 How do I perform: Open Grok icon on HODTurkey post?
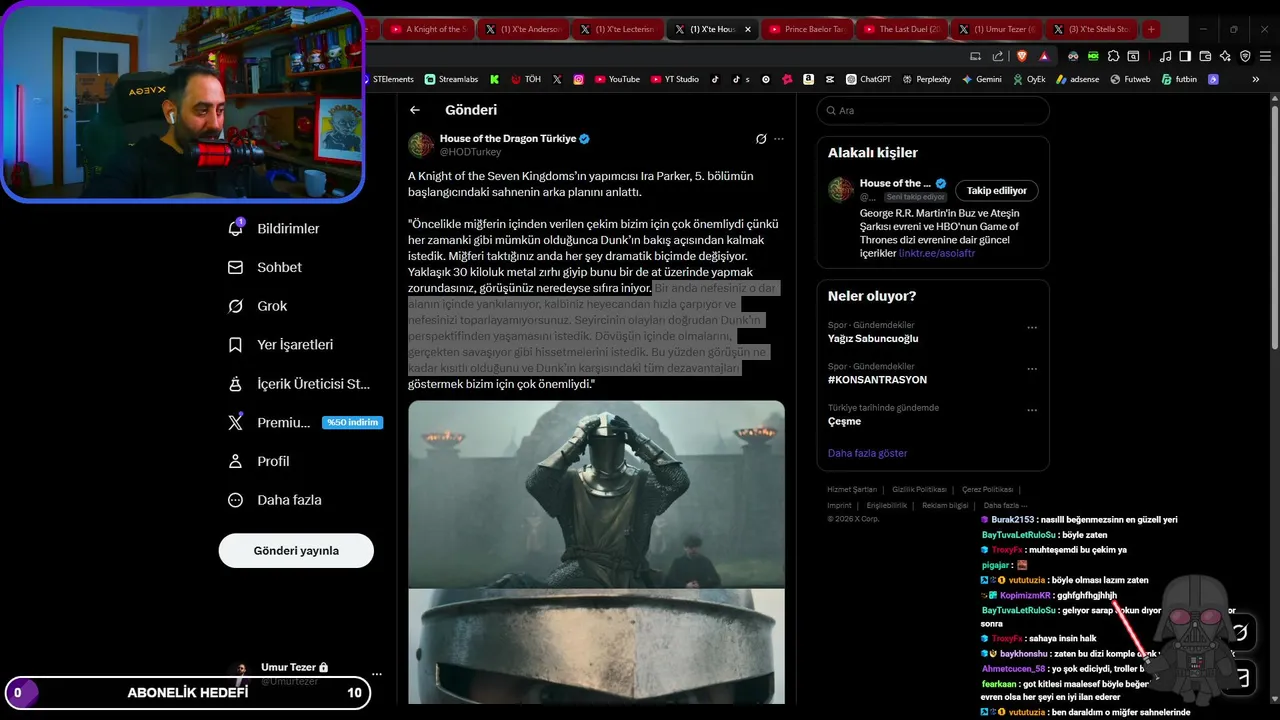coord(761,139)
